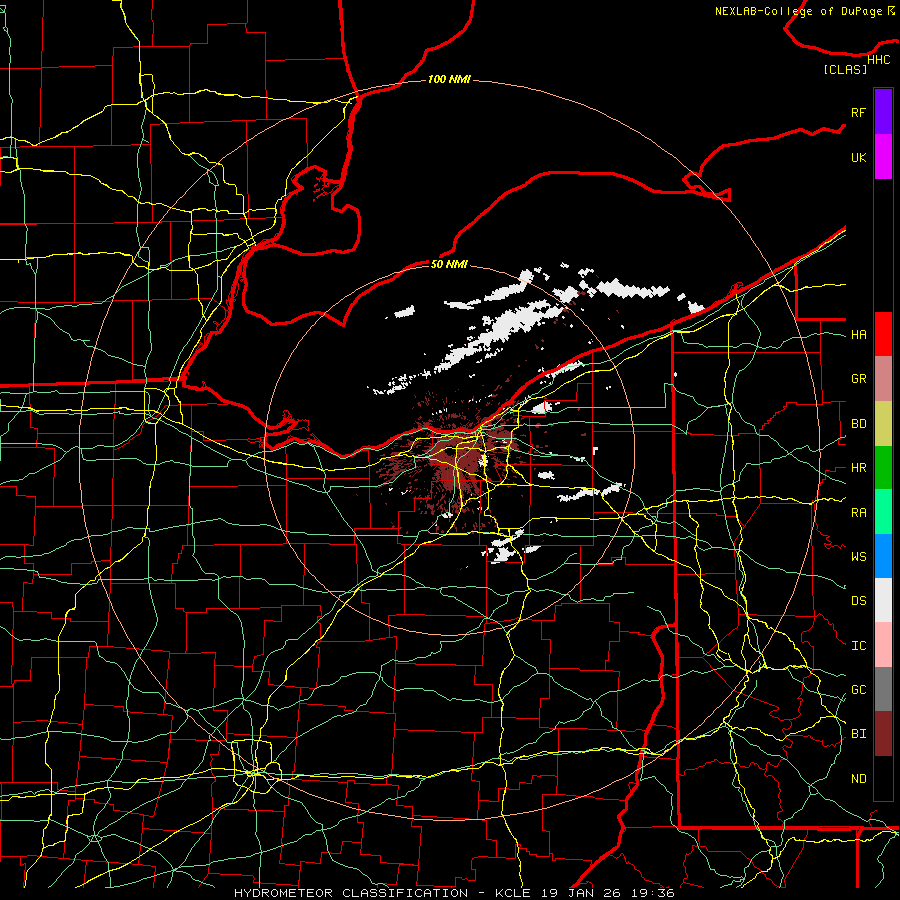Click the UK legend label
The height and width of the screenshot is (900, 900).
(x=859, y=158)
